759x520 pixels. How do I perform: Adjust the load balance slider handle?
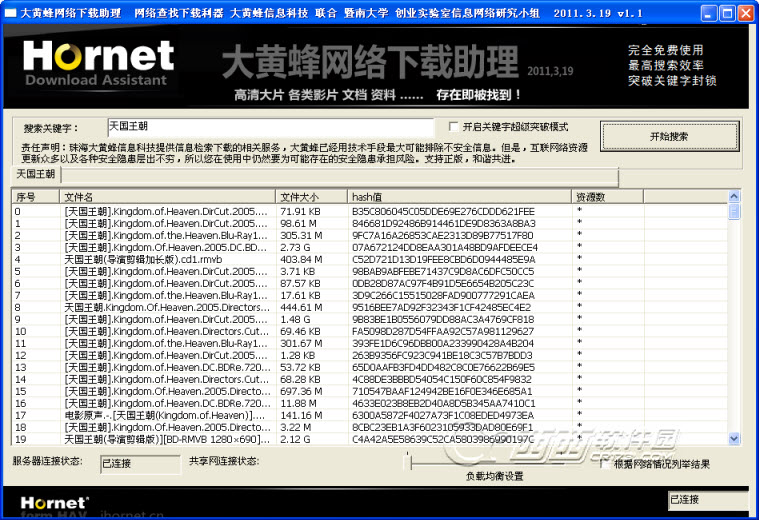click(x=410, y=462)
